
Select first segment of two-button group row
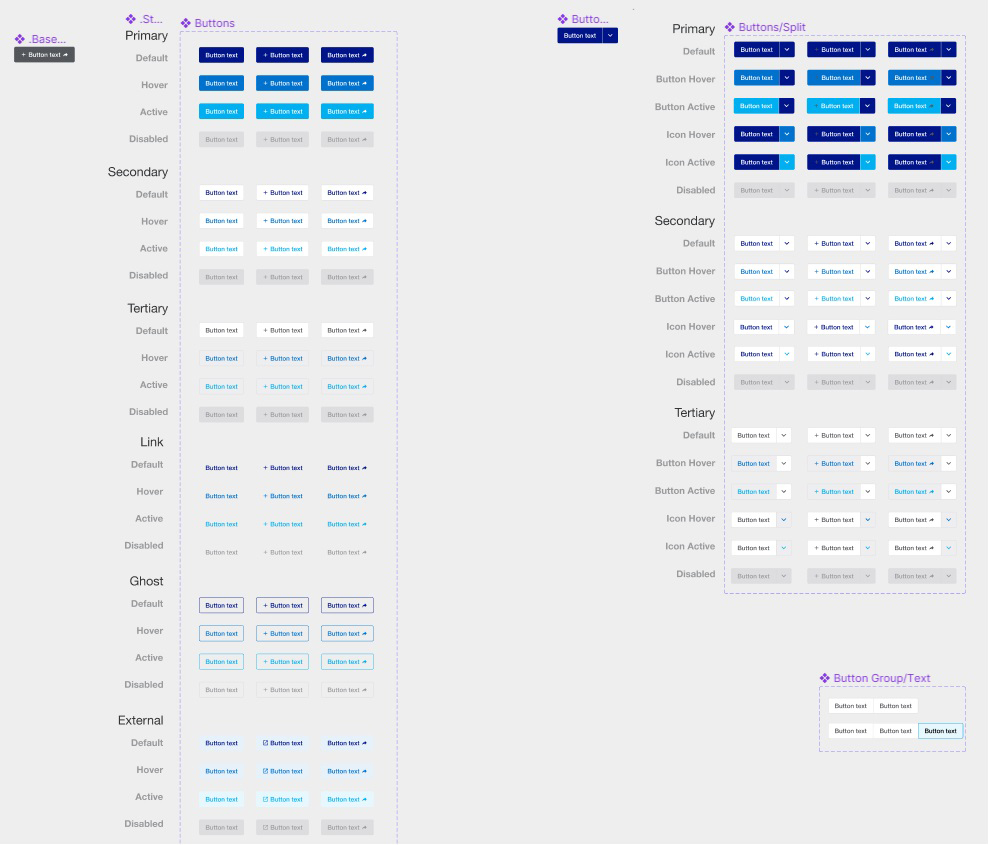[851, 706]
